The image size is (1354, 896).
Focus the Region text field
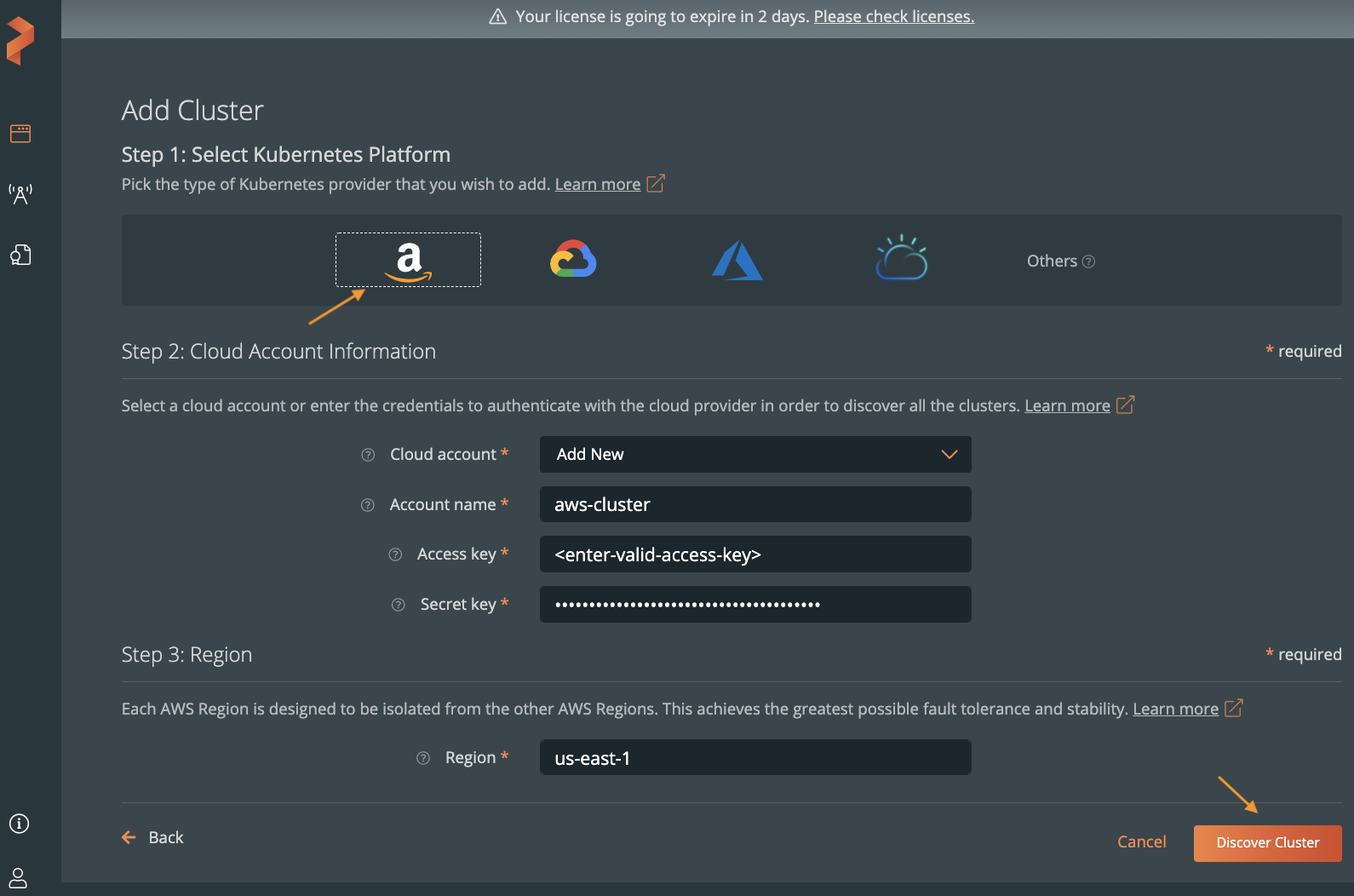(x=755, y=758)
